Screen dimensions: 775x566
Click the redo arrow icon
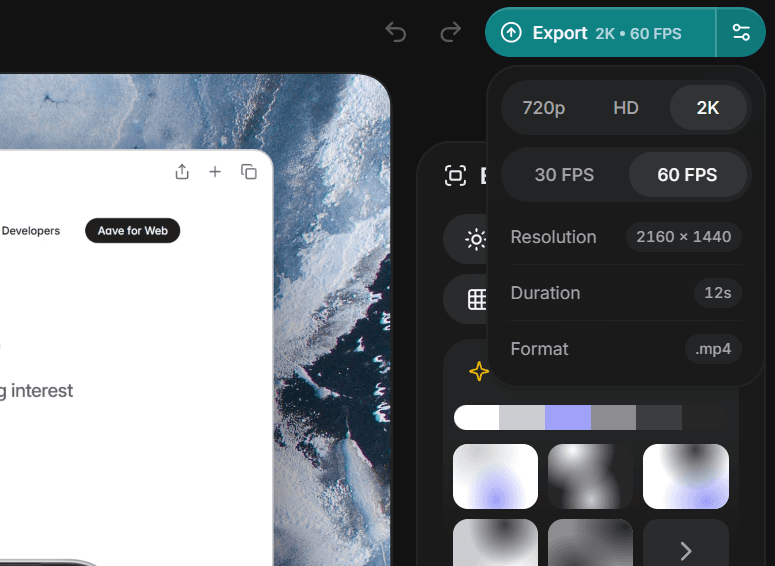(450, 33)
